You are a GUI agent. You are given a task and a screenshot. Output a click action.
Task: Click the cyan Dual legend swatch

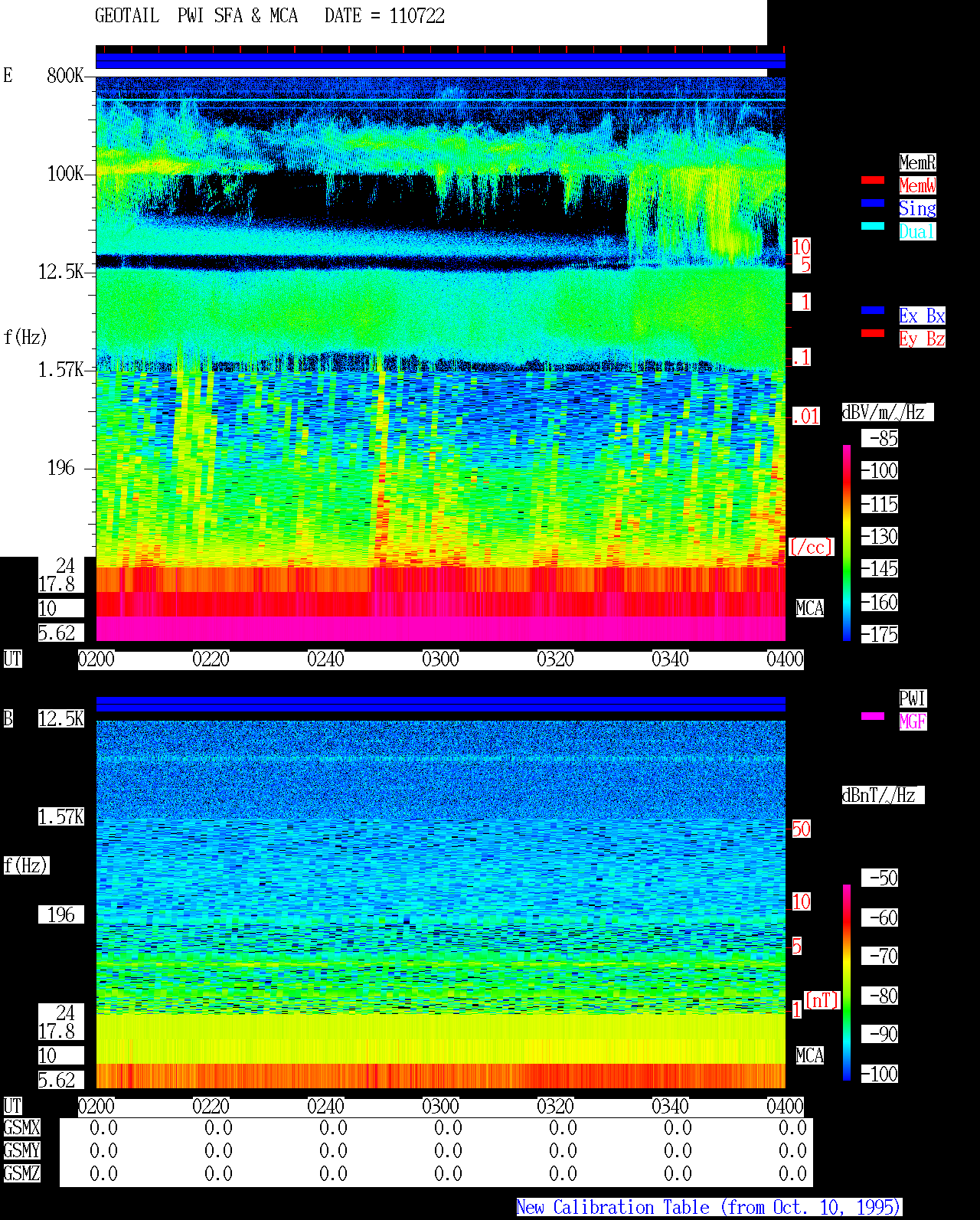click(x=873, y=226)
